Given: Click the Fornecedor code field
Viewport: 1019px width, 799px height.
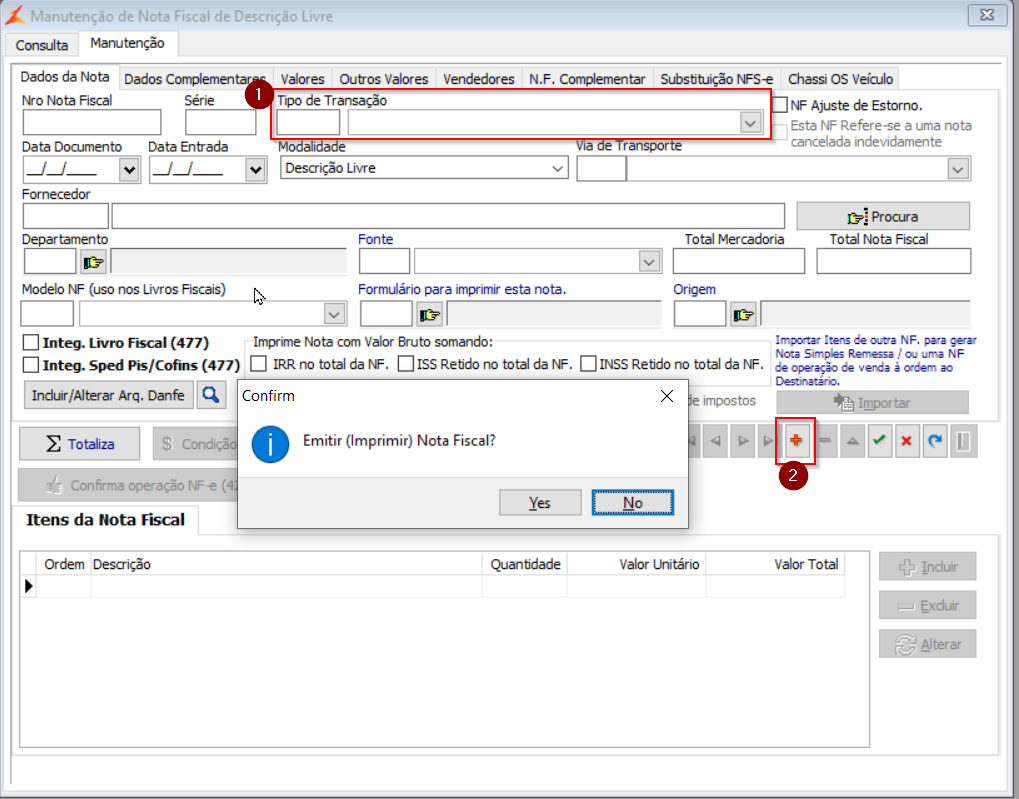Looking at the screenshot, I should pyautogui.click(x=66, y=216).
